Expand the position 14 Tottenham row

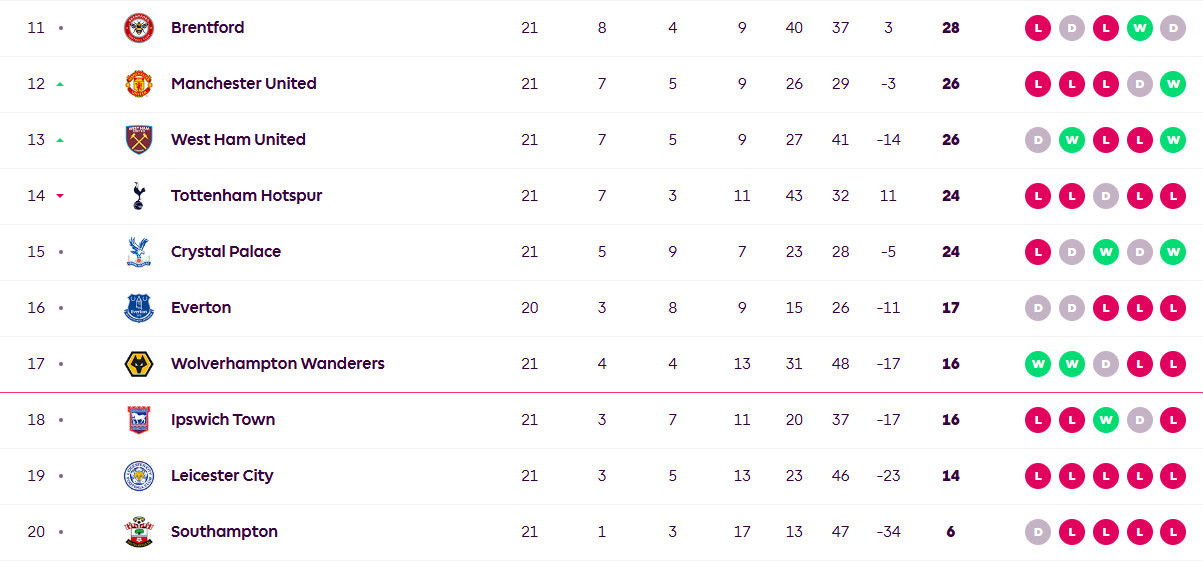point(601,196)
